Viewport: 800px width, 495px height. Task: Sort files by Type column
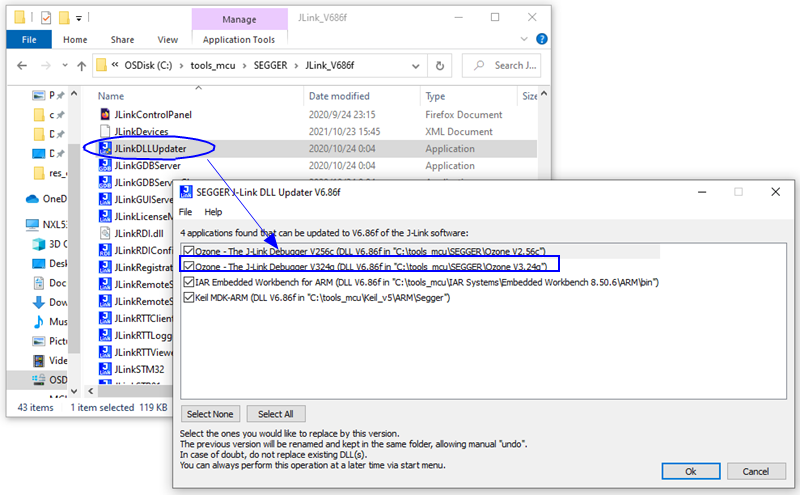click(435, 96)
